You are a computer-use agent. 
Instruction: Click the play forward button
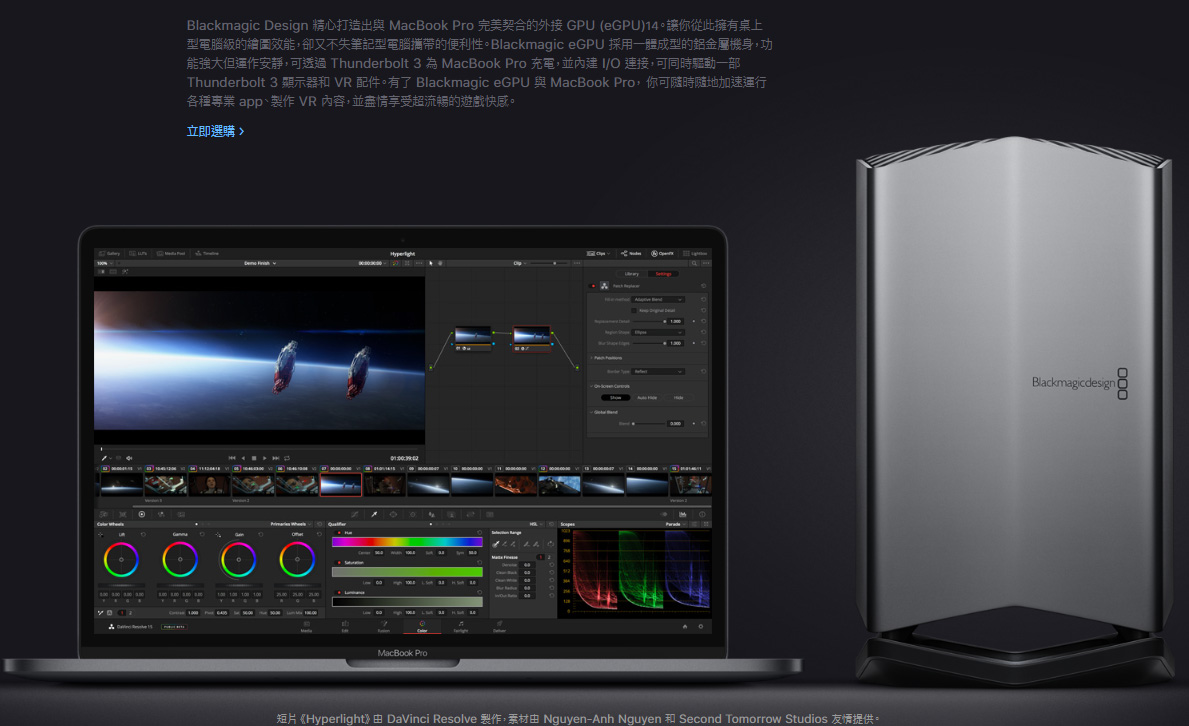point(264,458)
